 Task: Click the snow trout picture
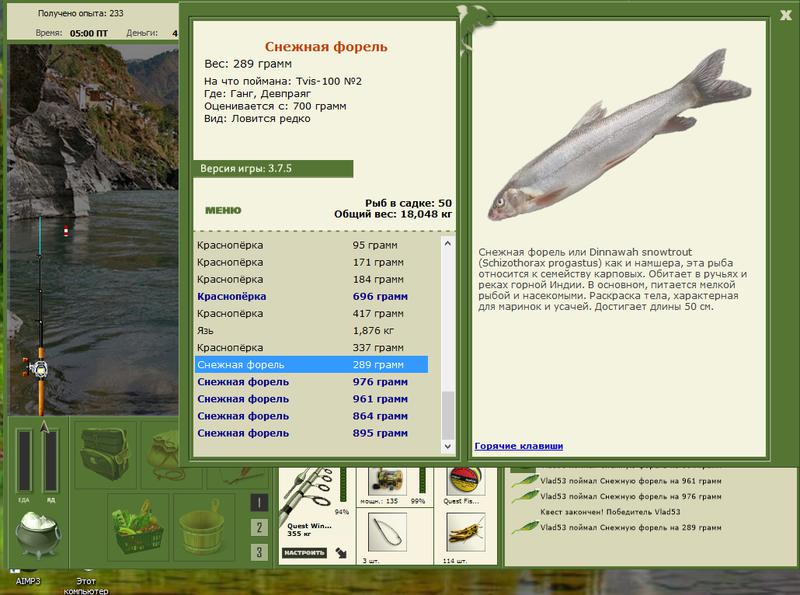pos(619,137)
